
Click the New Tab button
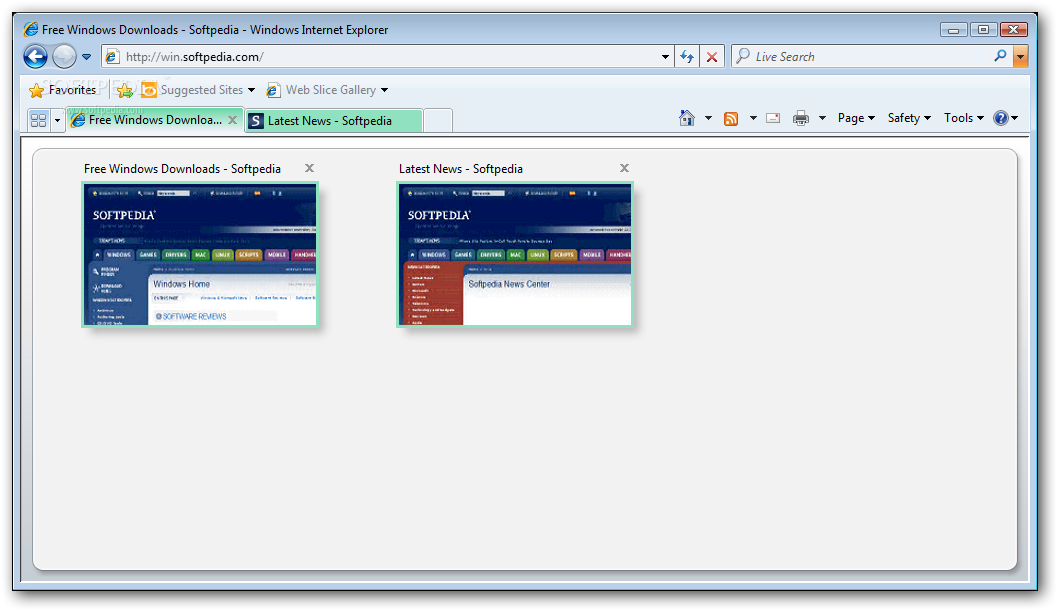[438, 120]
